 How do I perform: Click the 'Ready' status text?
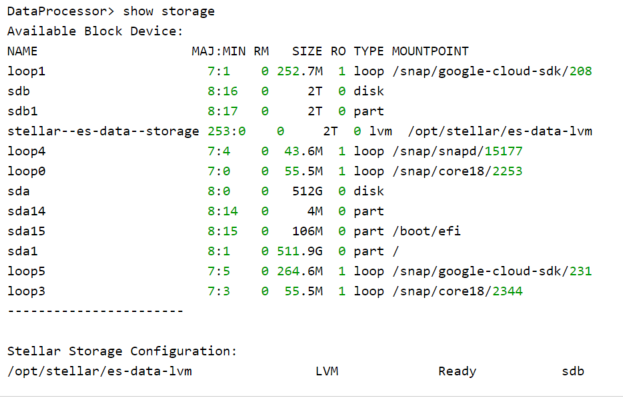tap(457, 371)
